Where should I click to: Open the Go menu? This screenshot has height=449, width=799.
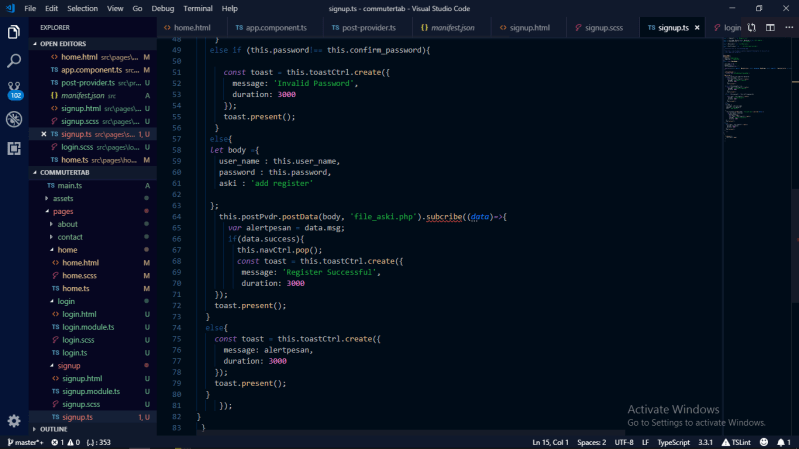[137, 8]
